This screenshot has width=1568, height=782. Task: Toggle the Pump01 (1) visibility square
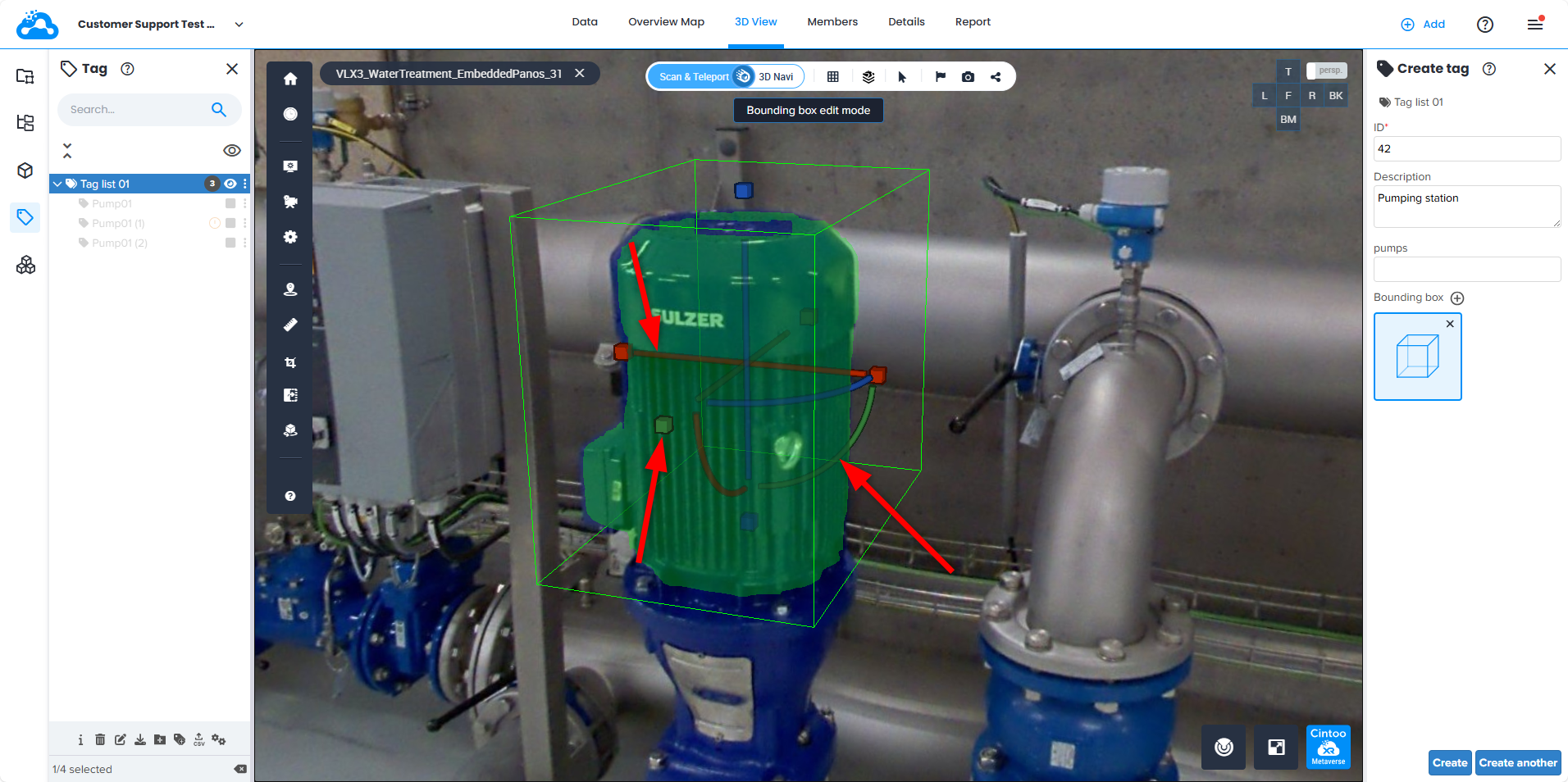(x=230, y=223)
